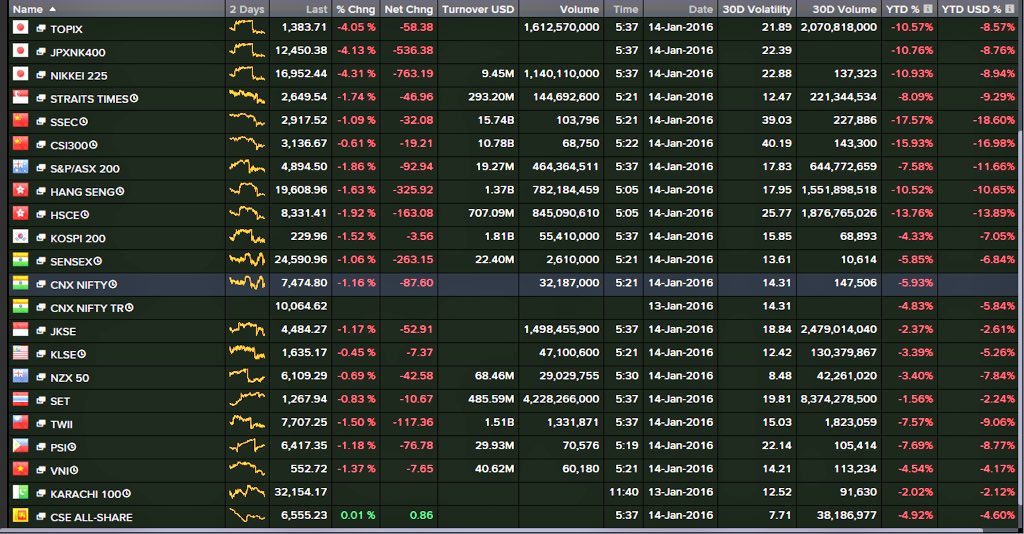The width and height of the screenshot is (1024, 534).
Task: Click the info icon in the YTD % header
Action: coord(927,9)
